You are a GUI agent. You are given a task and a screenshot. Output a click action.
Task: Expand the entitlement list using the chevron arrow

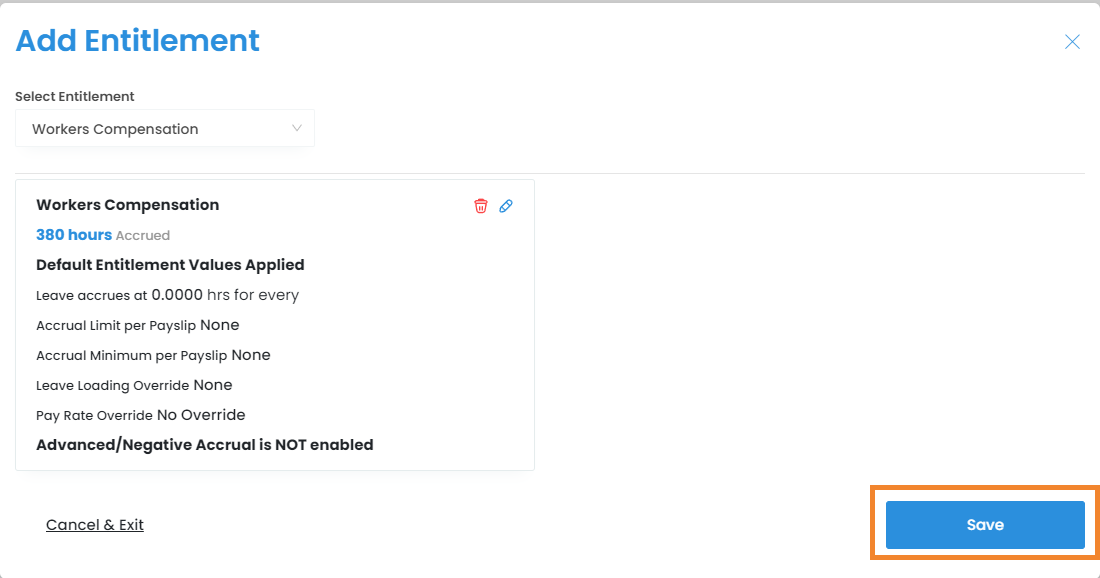click(x=297, y=128)
